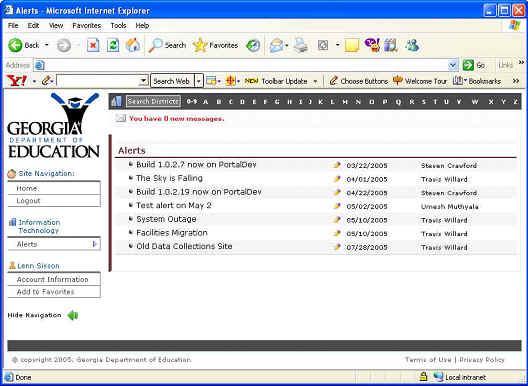This screenshot has height=386, width=528.
Task: Open the History icon in toolbar
Action: 253,45
